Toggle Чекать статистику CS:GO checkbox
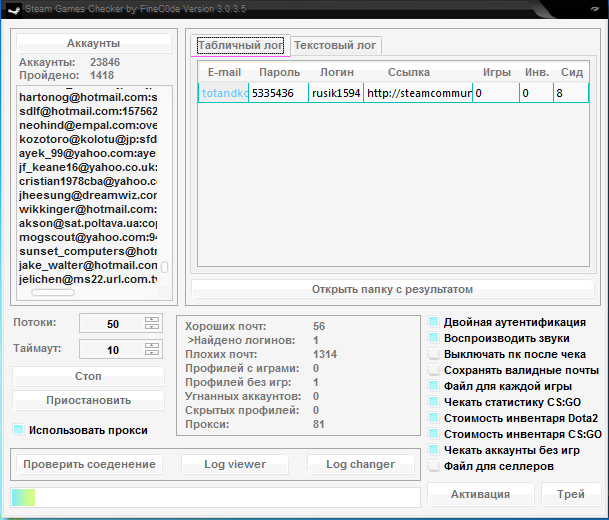Viewport: 609px width, 520px height. tap(433, 402)
